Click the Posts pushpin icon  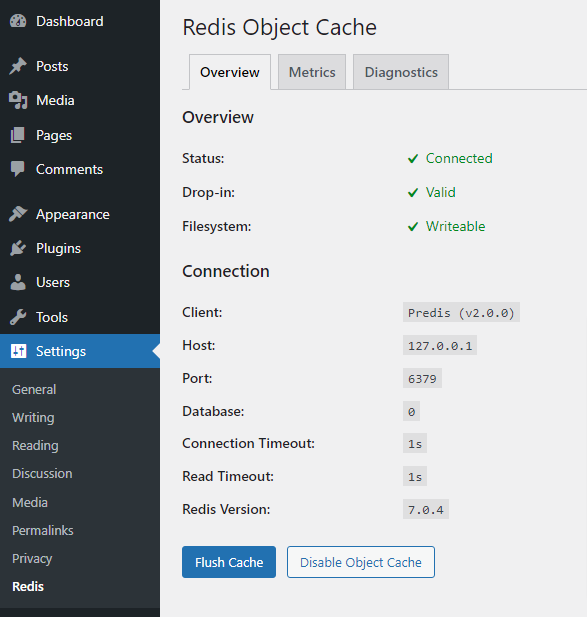click(x=18, y=66)
